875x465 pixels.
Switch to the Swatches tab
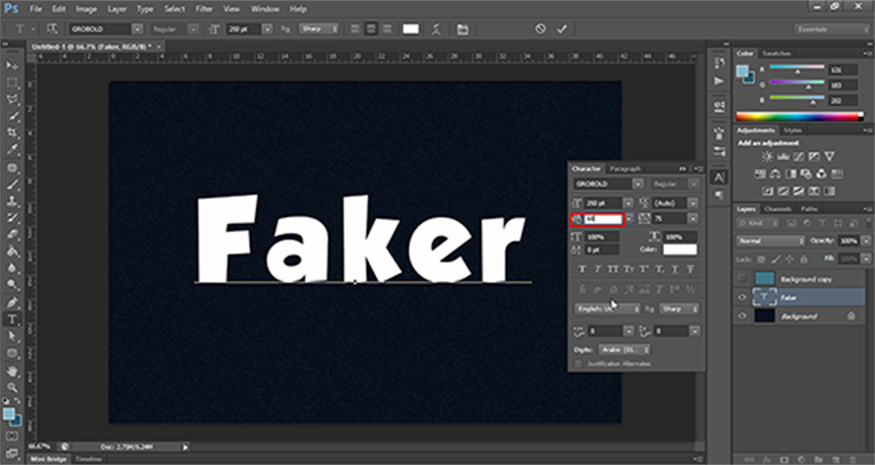(x=776, y=52)
